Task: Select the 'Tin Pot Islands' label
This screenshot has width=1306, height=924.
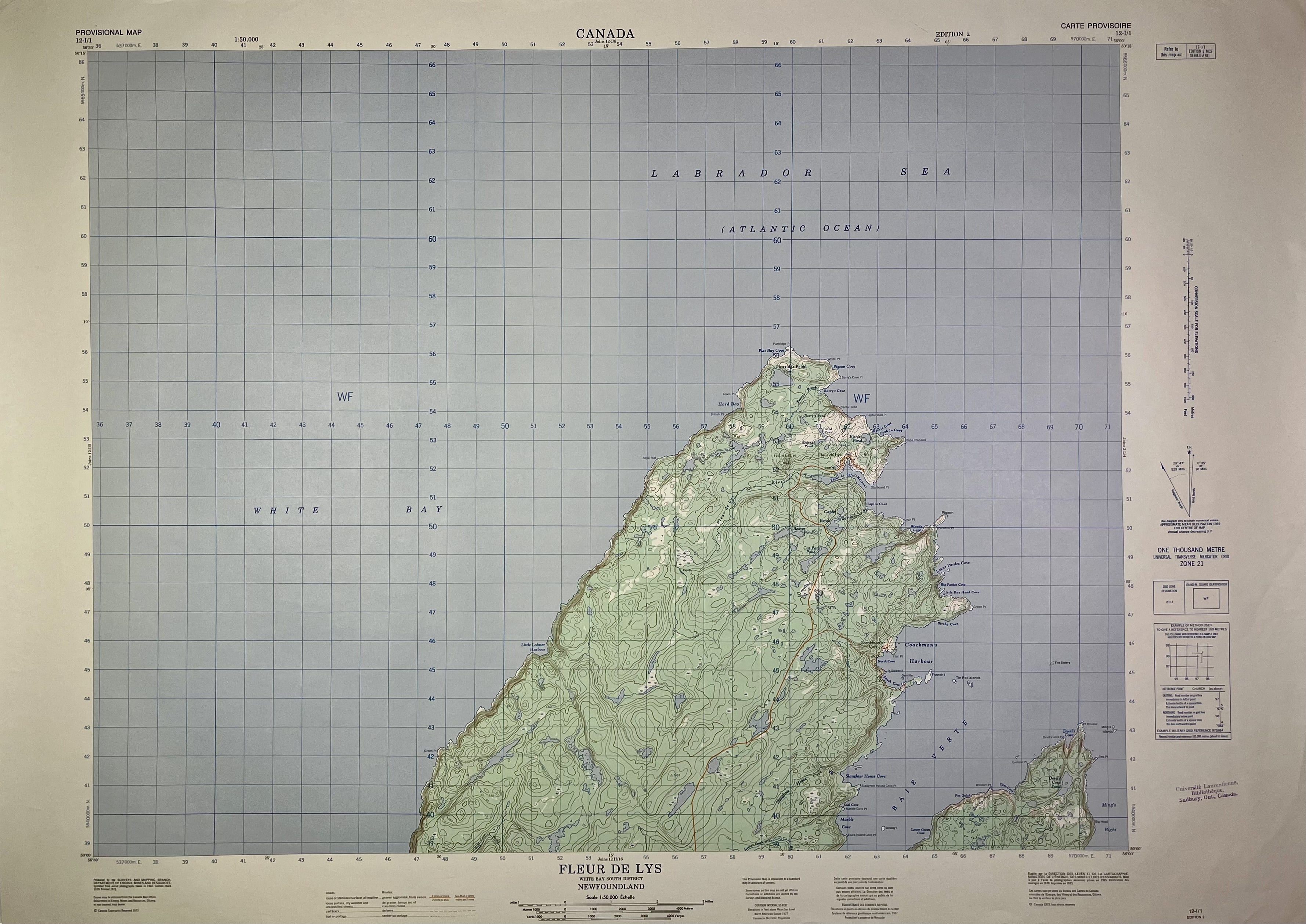Action: coord(968,678)
